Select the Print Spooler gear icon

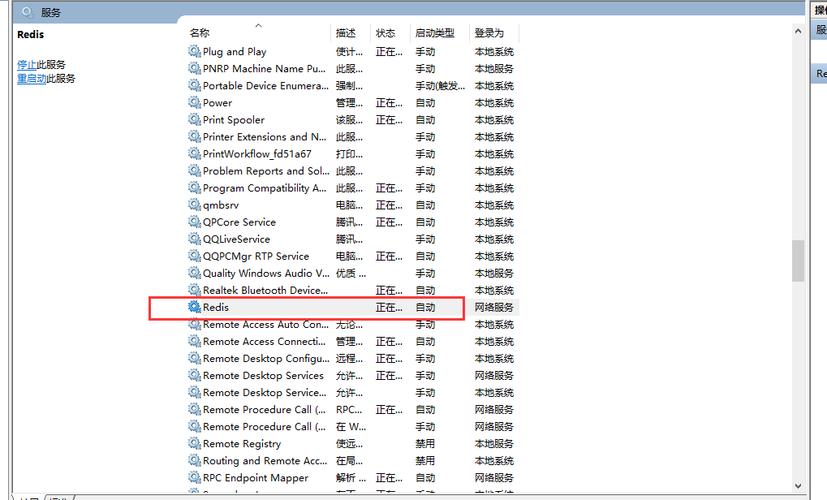tap(194, 120)
